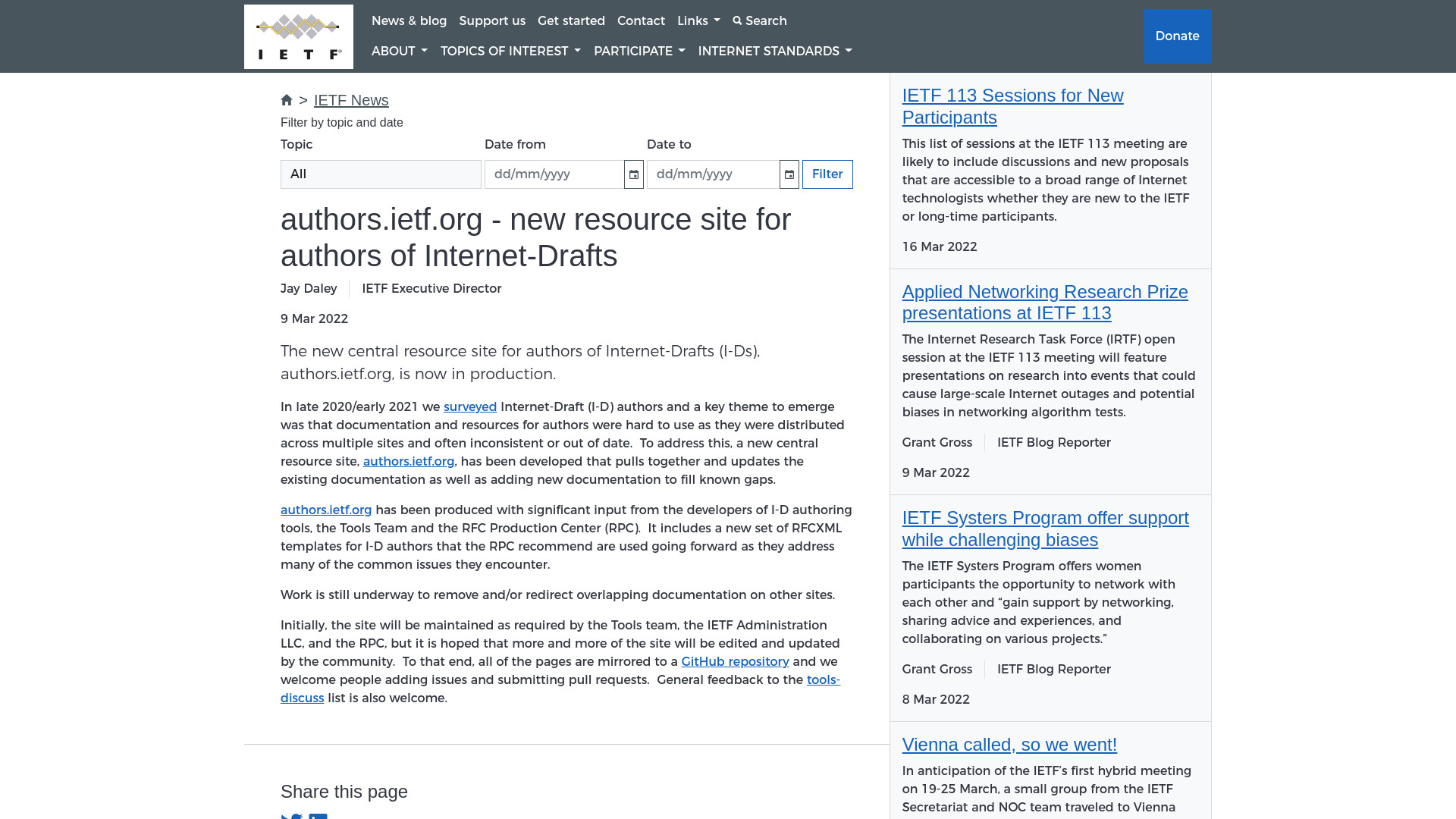Click the 'Date from' label

(x=515, y=145)
